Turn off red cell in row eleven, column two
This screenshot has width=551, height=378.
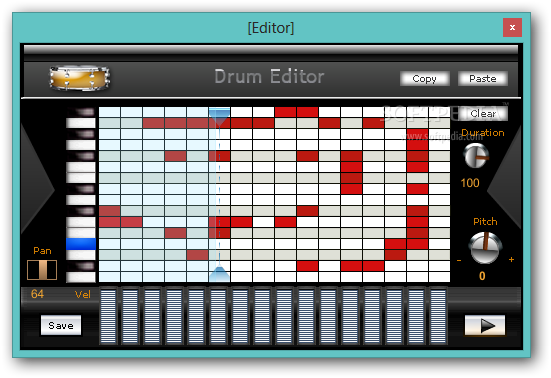(131, 222)
